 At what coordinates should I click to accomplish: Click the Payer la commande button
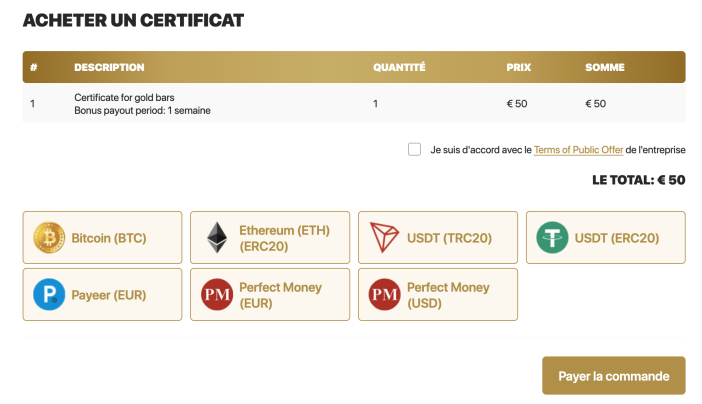pyautogui.click(x=614, y=375)
